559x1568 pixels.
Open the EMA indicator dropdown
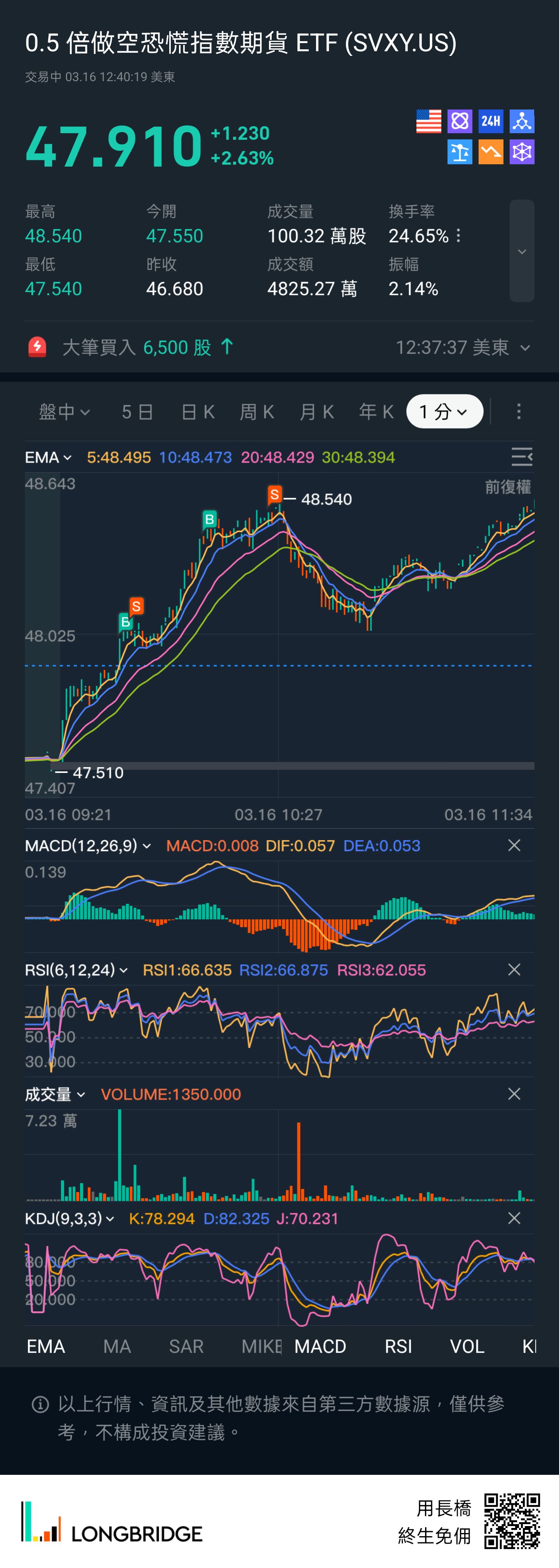point(48,458)
